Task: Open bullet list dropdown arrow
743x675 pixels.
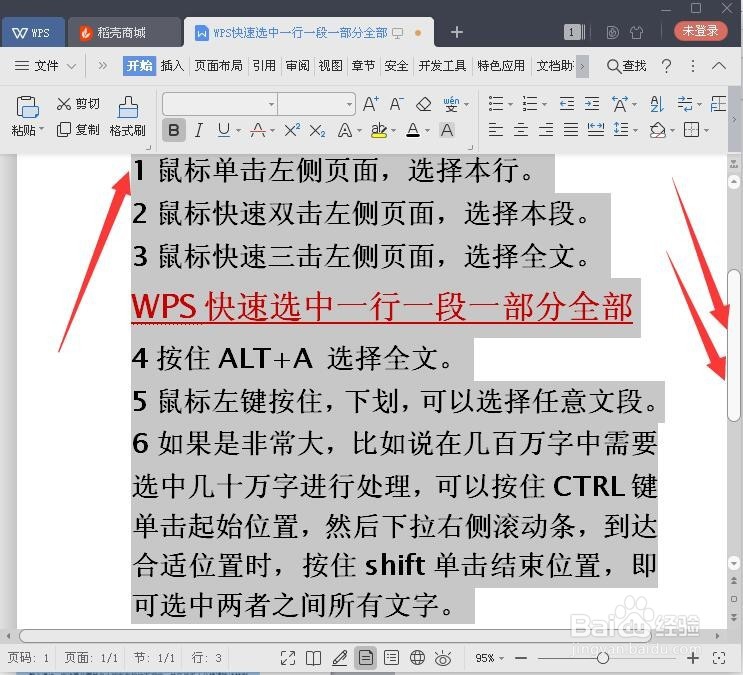Action: tap(510, 104)
